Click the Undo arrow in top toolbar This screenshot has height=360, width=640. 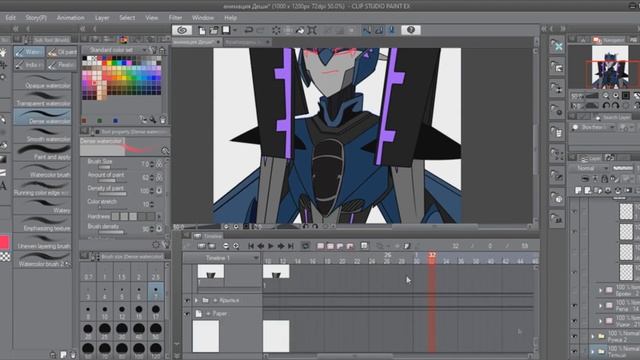coord(248,30)
